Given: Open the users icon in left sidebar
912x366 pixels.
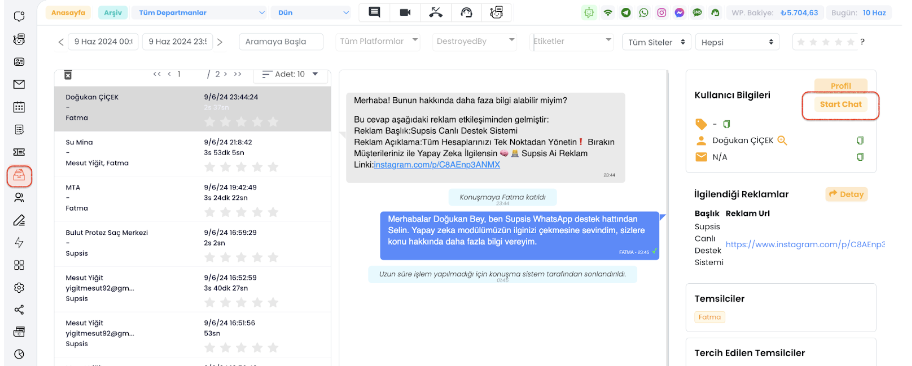Looking at the screenshot, I should click(19, 198).
